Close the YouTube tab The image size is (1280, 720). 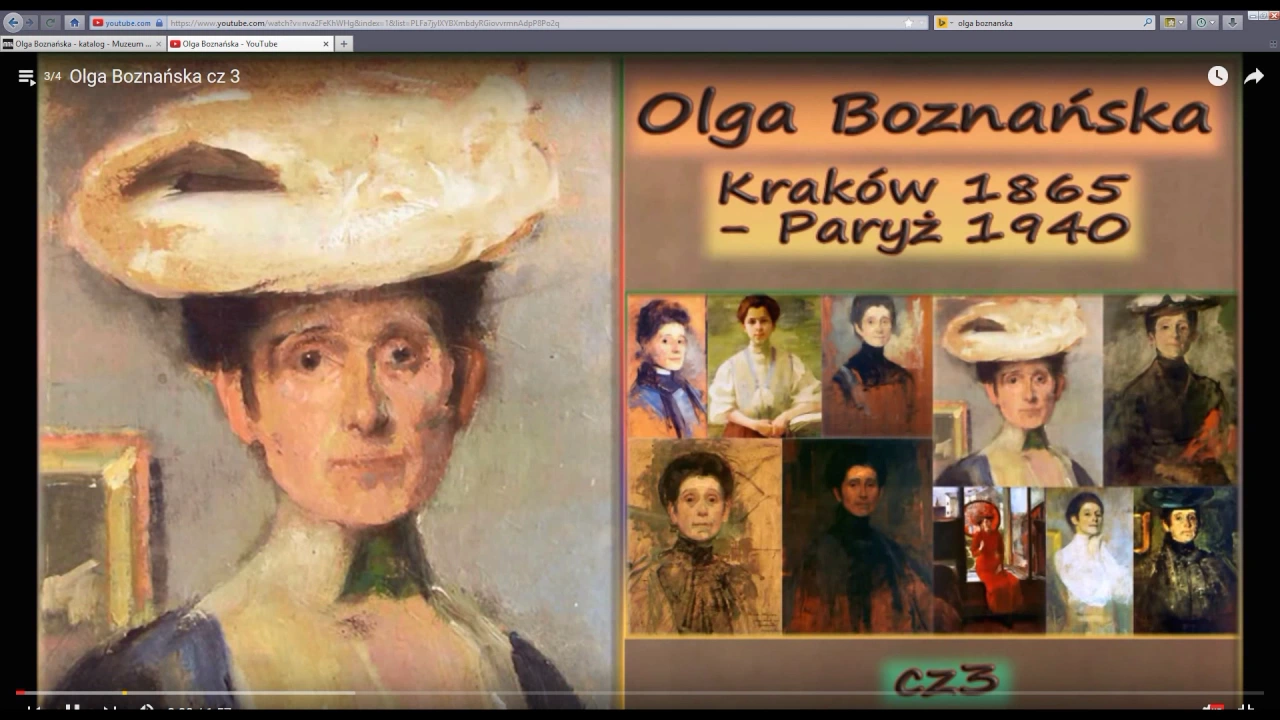coord(325,44)
